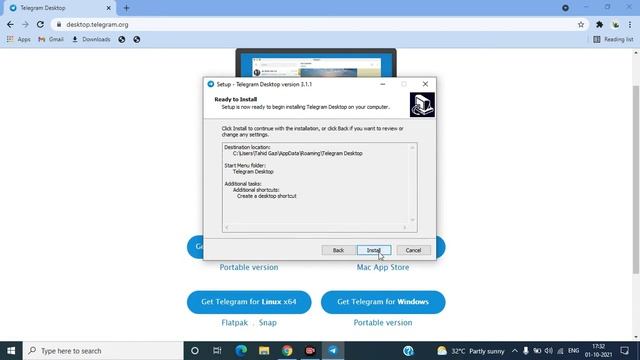Screen dimensions: 640x360
Task: Open the Get Help question mark icon
Action: pyautogui.click(x=408, y=351)
